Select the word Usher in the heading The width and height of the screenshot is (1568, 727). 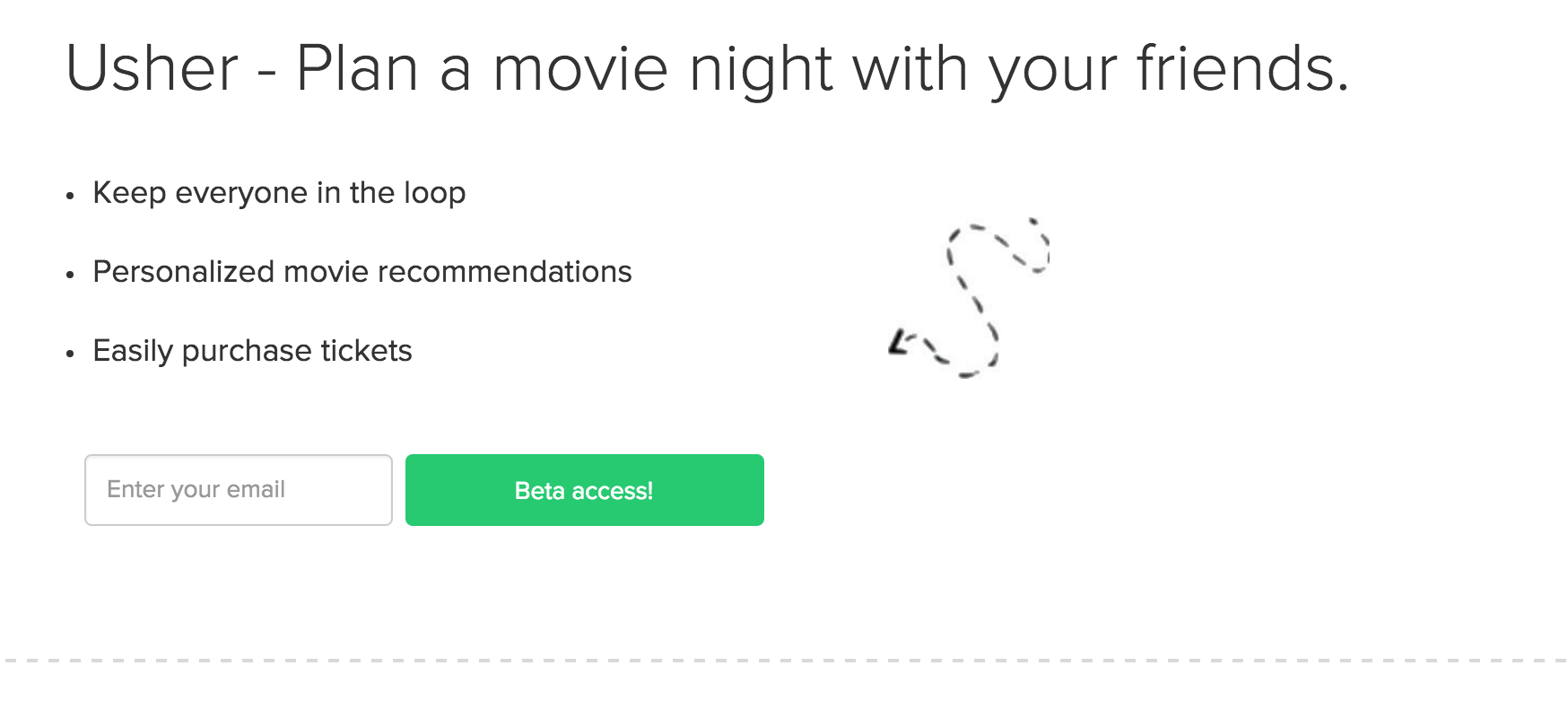pyautogui.click(x=152, y=69)
